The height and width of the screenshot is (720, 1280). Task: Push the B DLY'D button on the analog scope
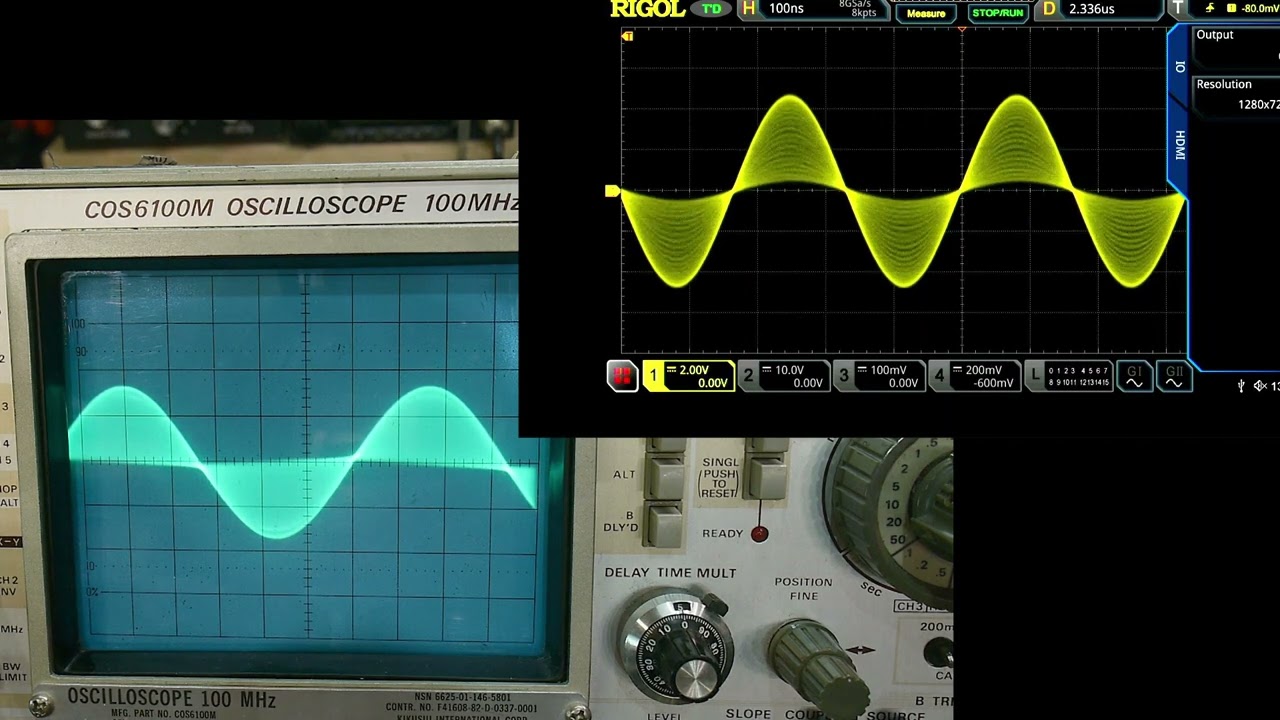click(666, 524)
